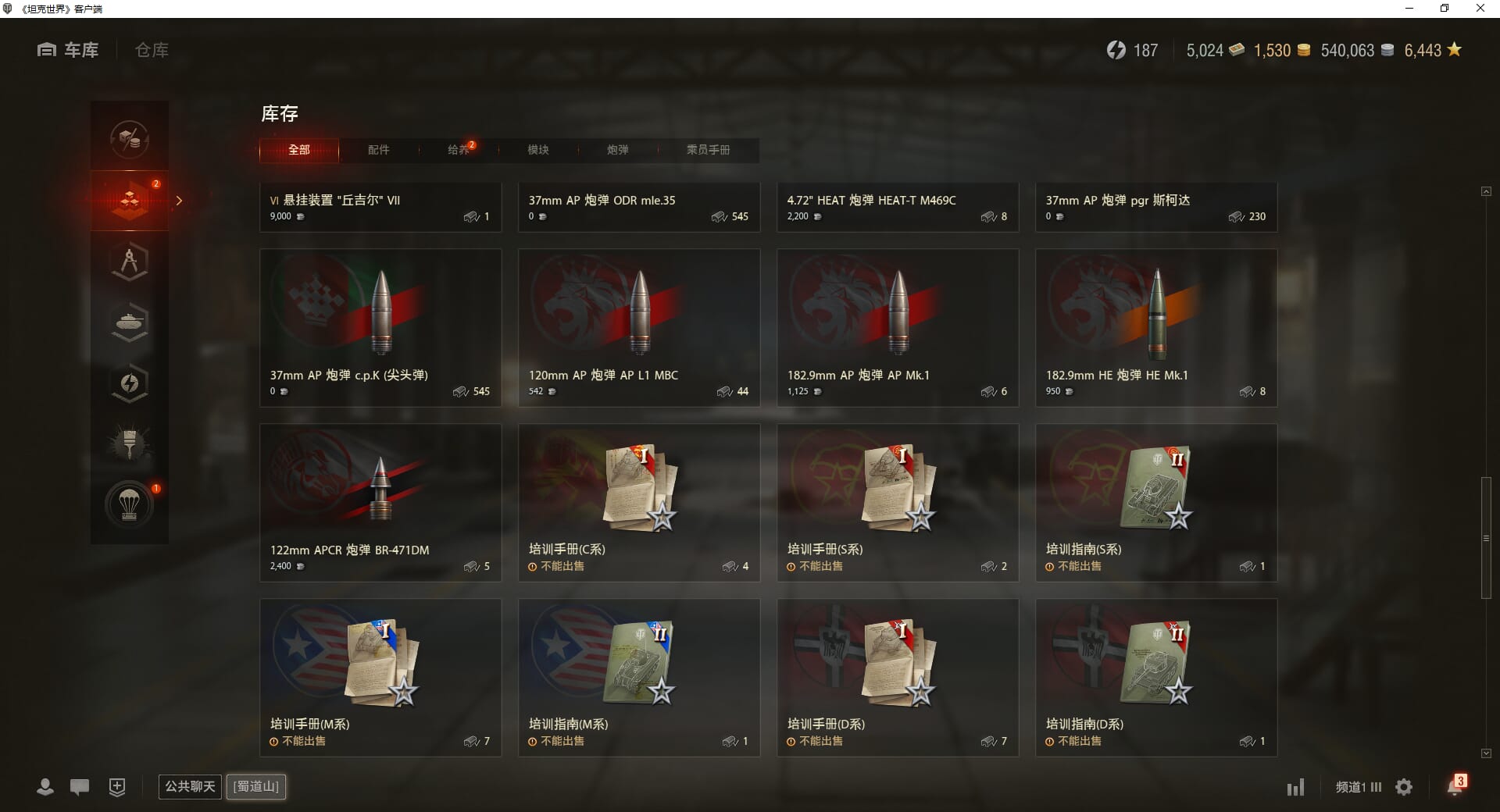Switch to the 乘员手册 tab
This screenshot has width=1500, height=812.
(x=708, y=150)
